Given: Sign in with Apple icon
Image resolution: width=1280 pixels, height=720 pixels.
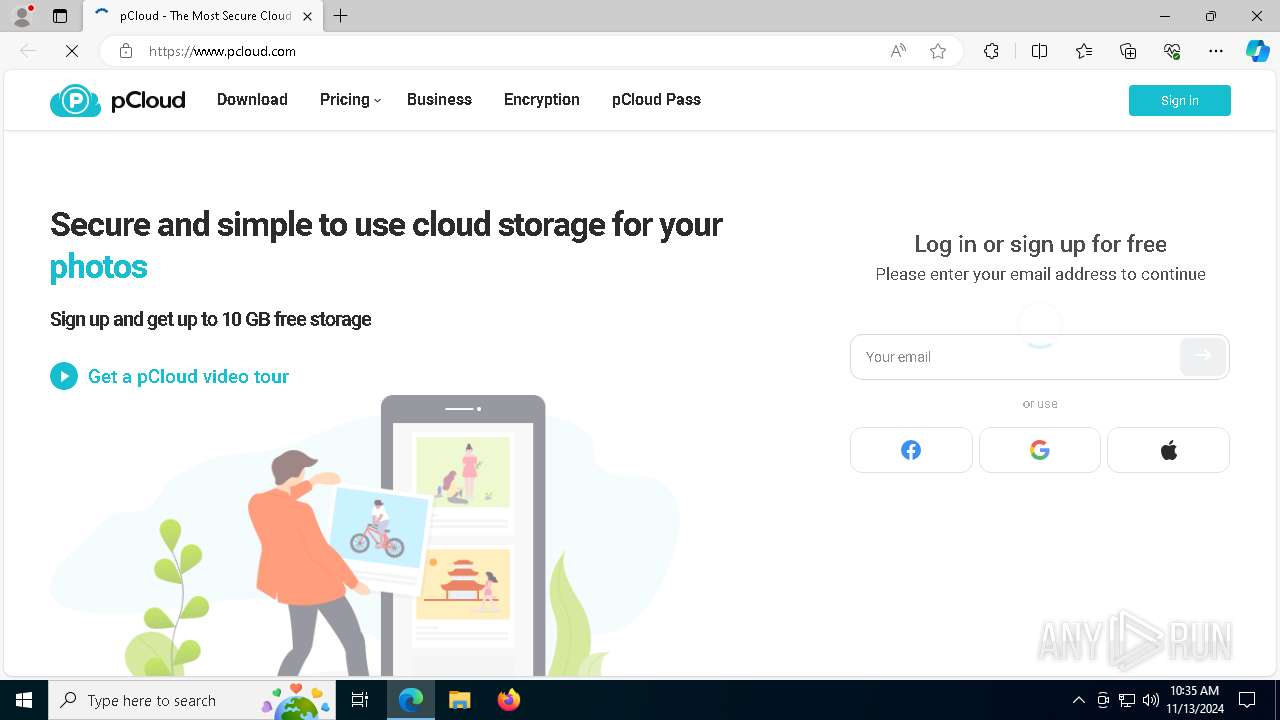Looking at the screenshot, I should [x=1168, y=450].
